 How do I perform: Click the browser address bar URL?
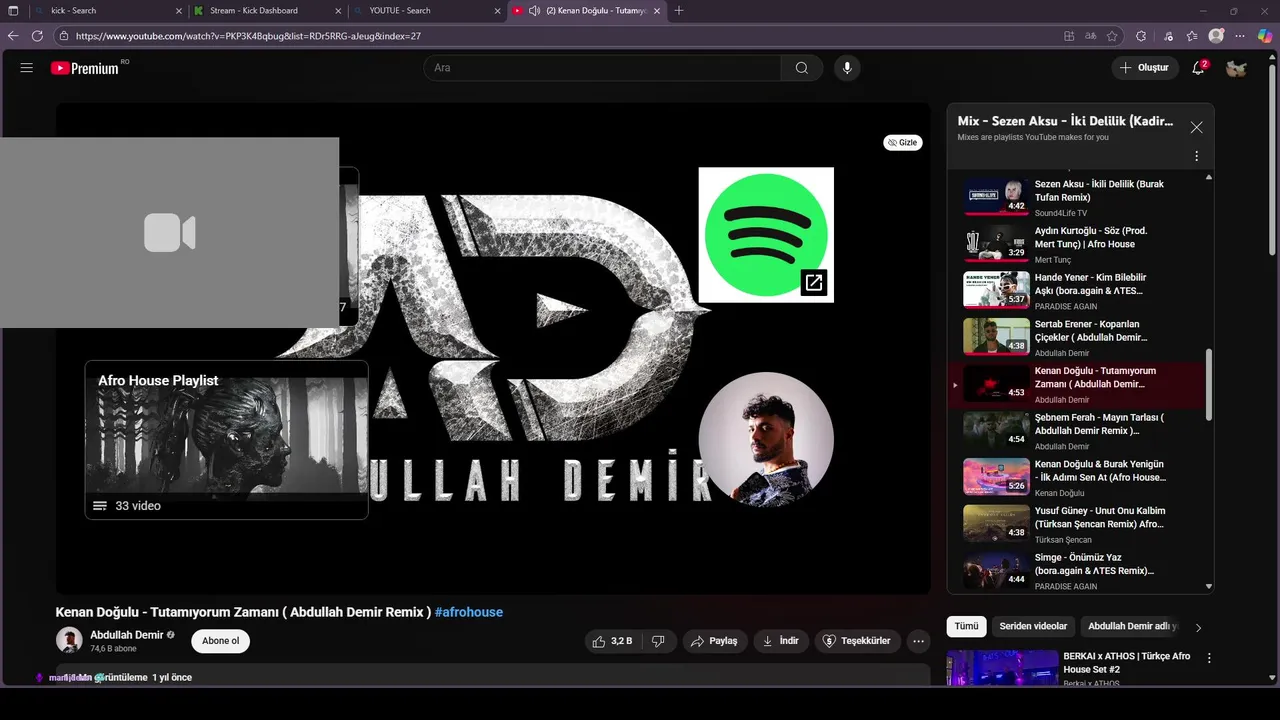pyautogui.click(x=248, y=36)
